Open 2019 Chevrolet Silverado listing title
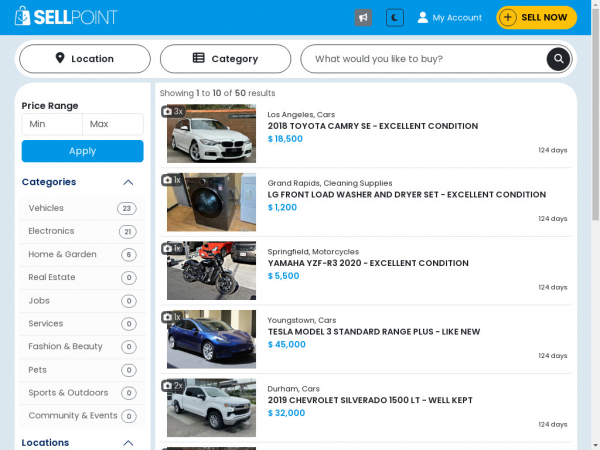 tap(370, 400)
